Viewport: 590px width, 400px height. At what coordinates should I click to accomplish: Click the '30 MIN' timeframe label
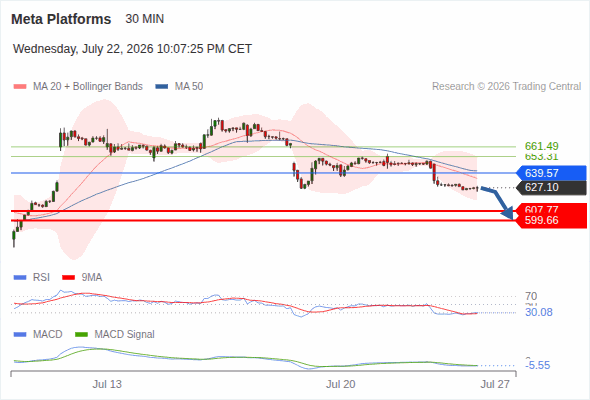pyautogui.click(x=144, y=19)
